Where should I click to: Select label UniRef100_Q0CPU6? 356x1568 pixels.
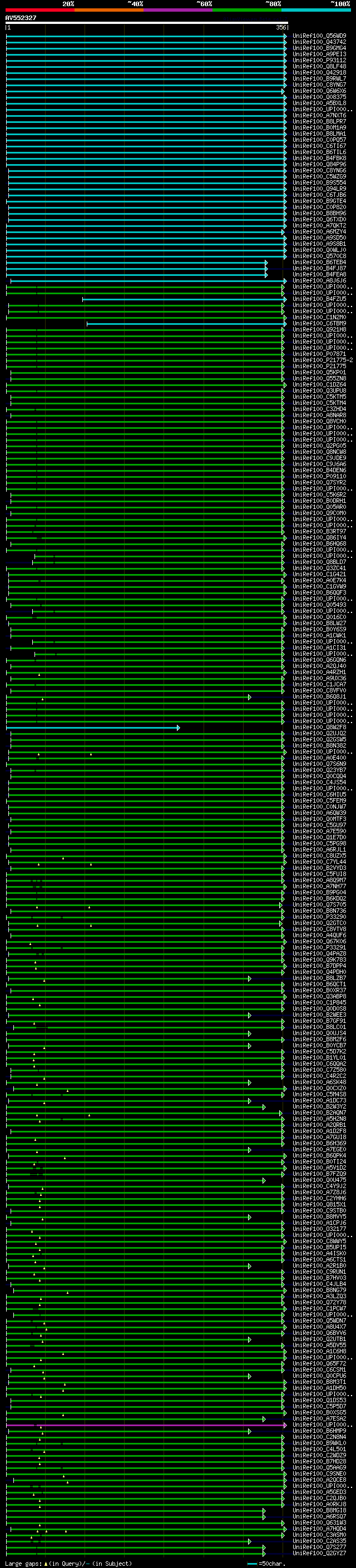pyautogui.click(x=319, y=1376)
